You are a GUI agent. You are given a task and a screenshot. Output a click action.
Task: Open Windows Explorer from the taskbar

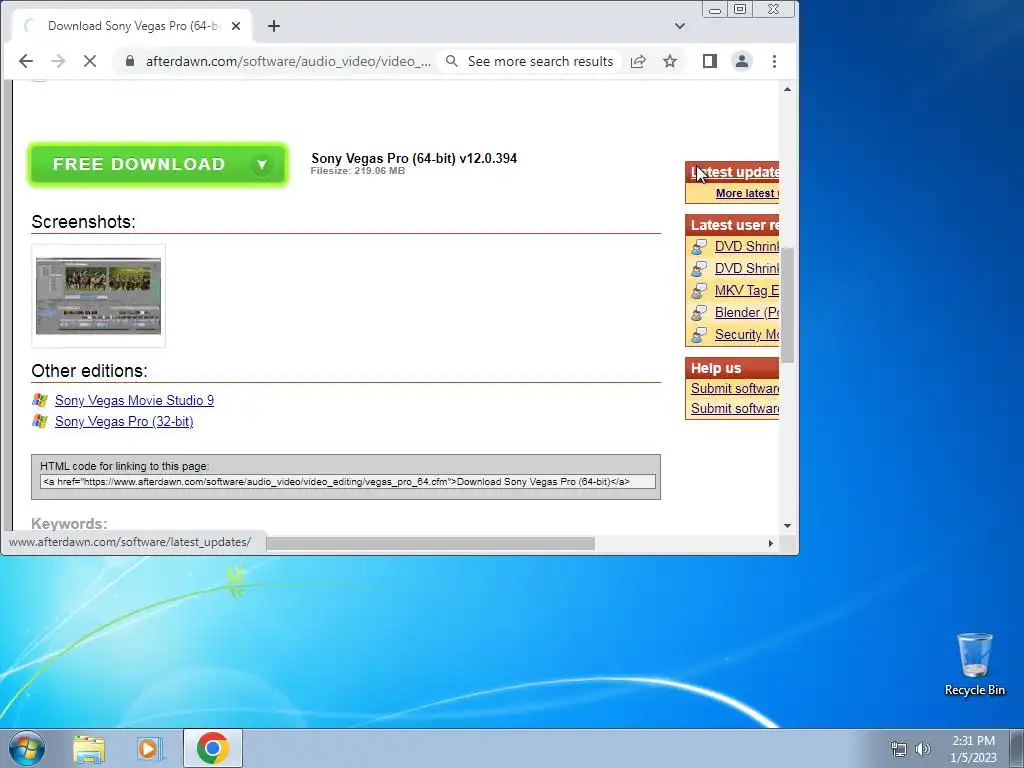click(89, 748)
